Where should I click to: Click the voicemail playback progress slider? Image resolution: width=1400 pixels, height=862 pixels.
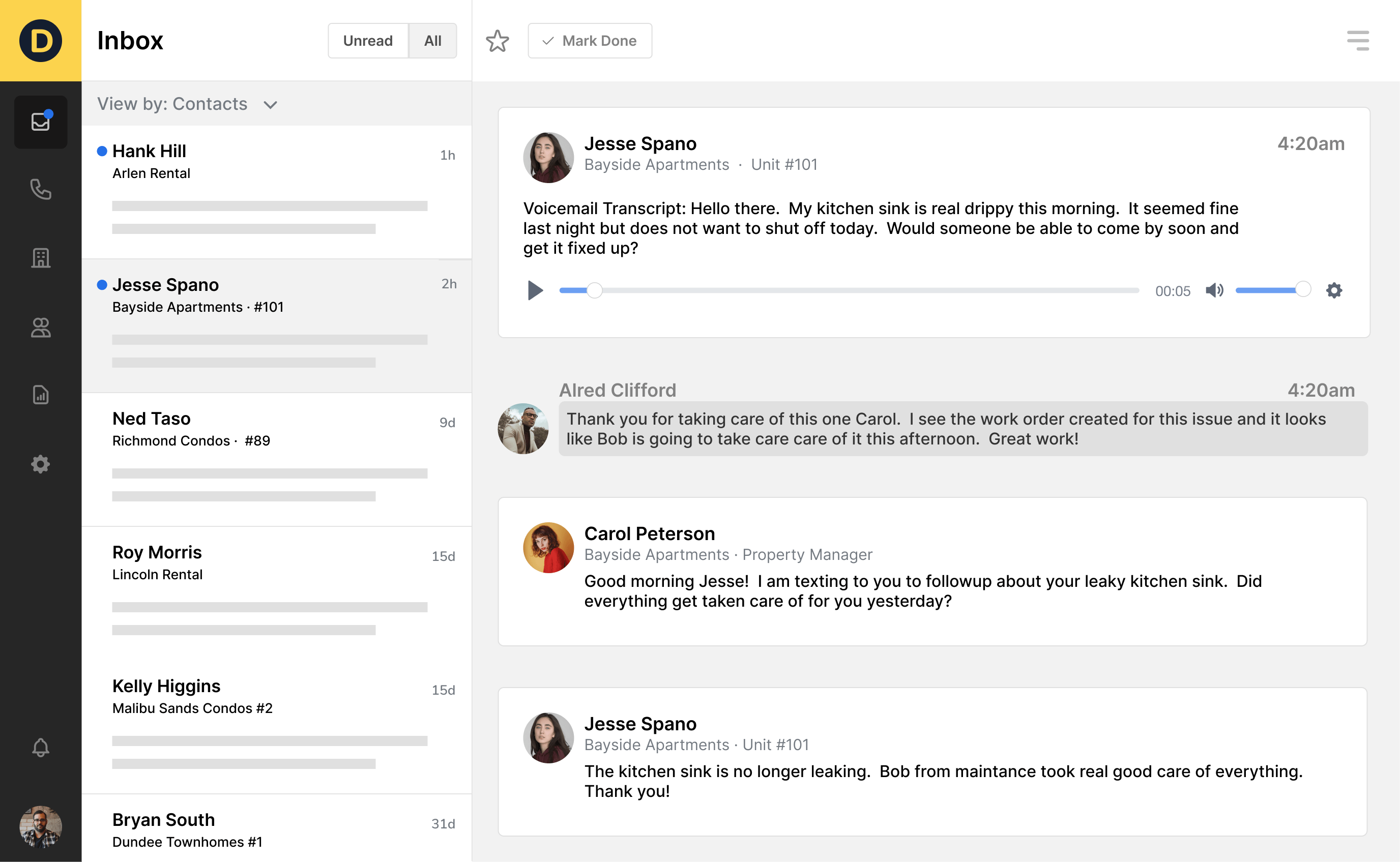click(x=849, y=291)
